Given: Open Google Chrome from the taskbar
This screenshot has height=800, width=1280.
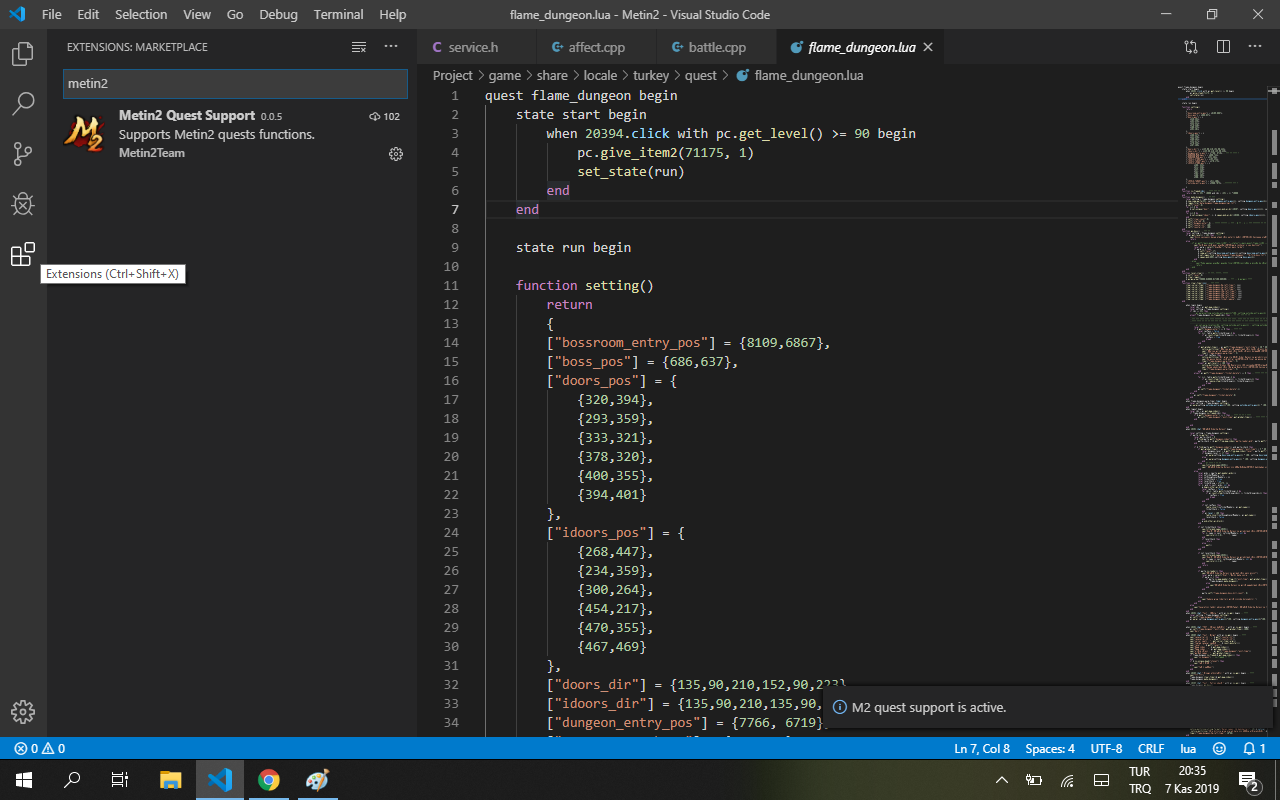Looking at the screenshot, I should coord(268,780).
